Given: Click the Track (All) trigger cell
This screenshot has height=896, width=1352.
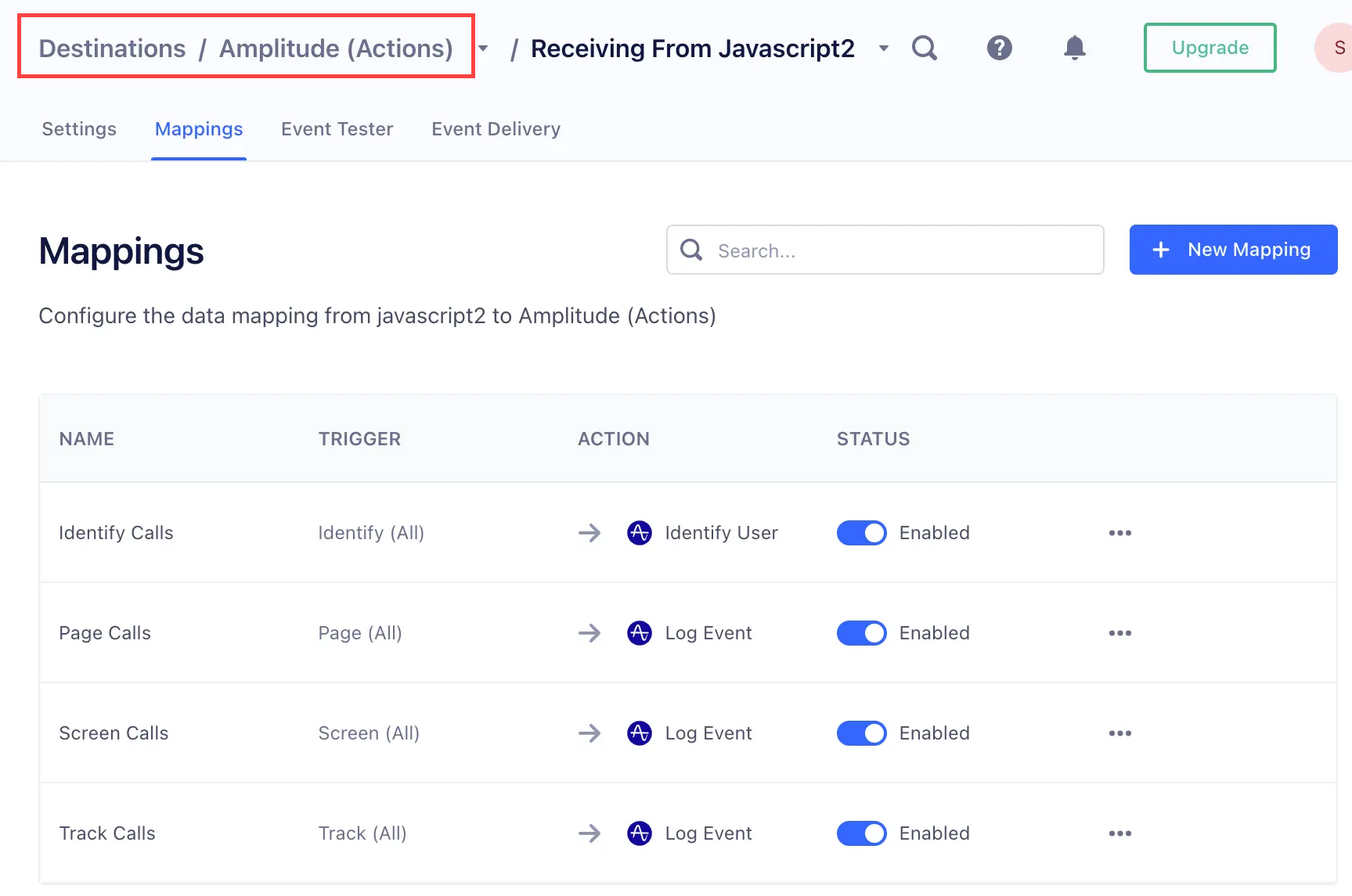Looking at the screenshot, I should (362, 833).
